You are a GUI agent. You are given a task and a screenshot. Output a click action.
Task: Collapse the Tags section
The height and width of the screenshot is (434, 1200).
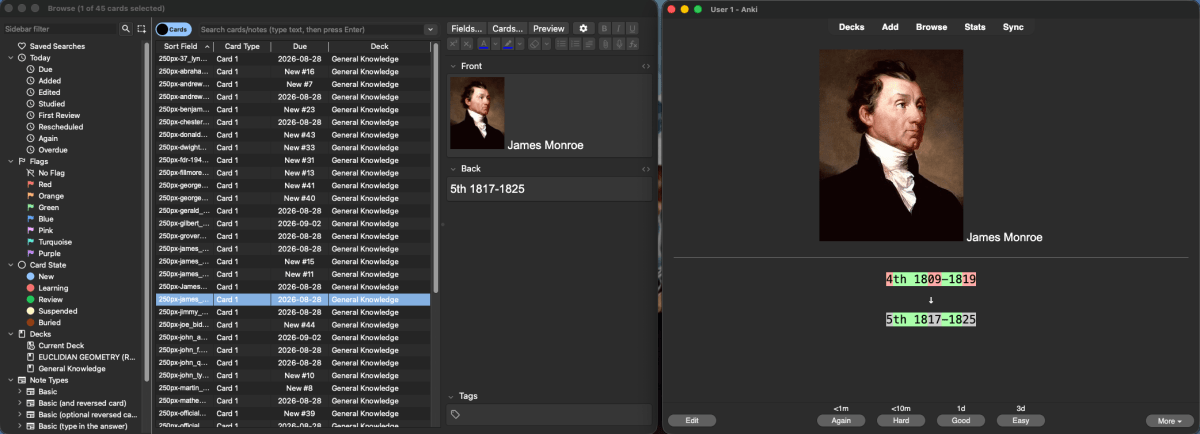point(452,396)
